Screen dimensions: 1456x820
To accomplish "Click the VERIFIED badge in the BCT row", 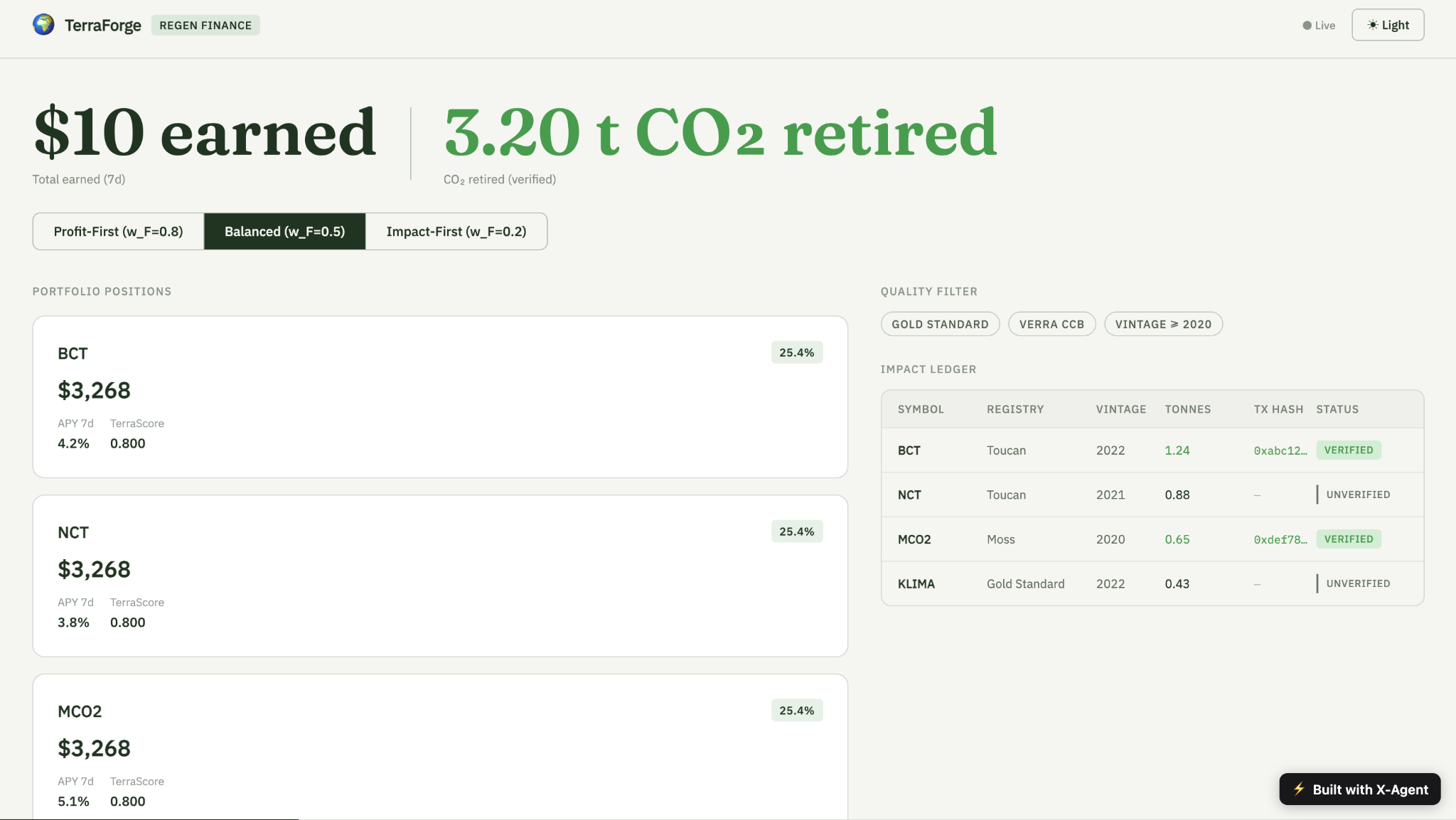I will click(x=1348, y=450).
